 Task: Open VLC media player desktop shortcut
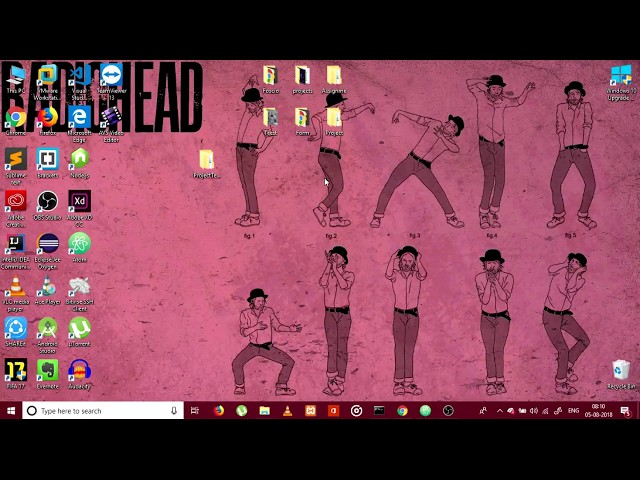coord(16,294)
